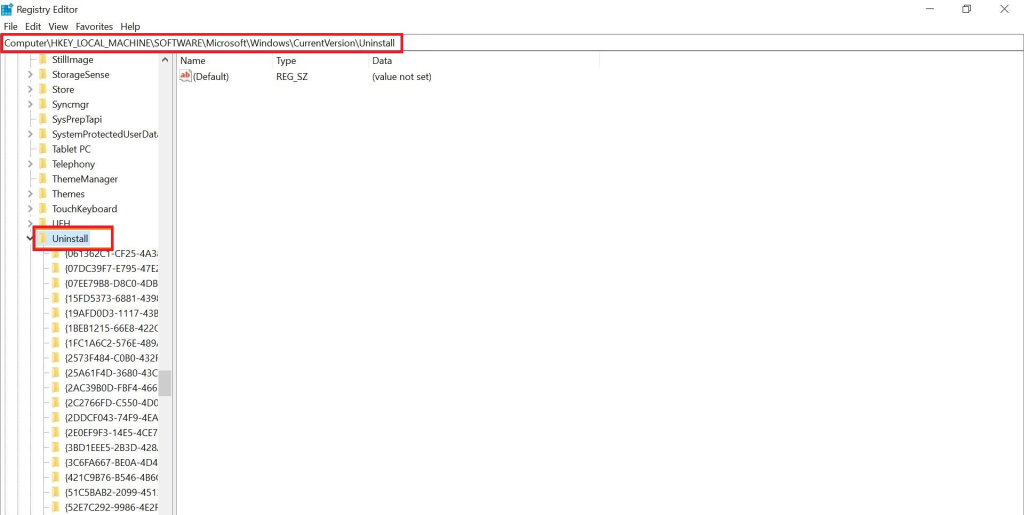Select the {51C5BAB2-2099 subkey label
Viewport: 1024px width, 515px height.
coord(111,492)
